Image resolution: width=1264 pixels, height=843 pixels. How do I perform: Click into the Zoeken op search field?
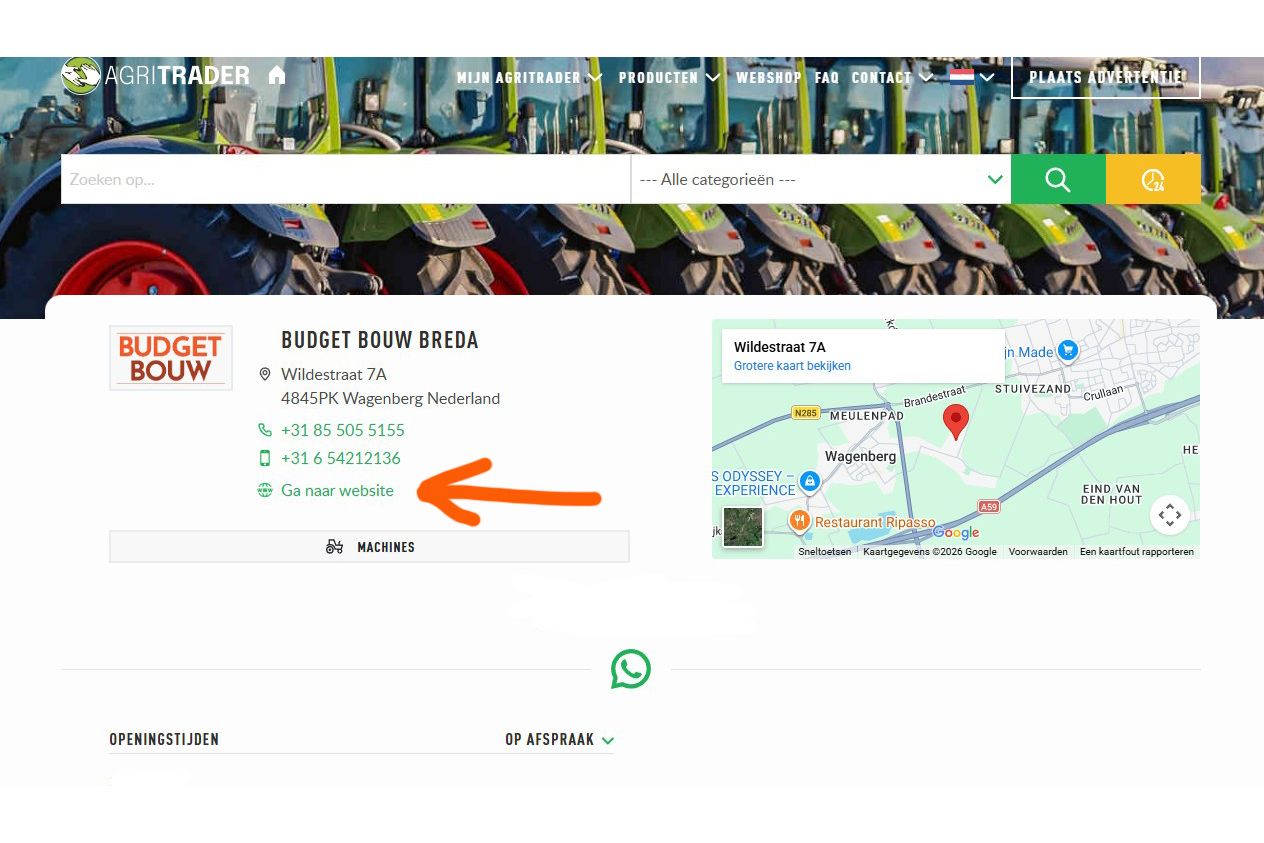345,180
